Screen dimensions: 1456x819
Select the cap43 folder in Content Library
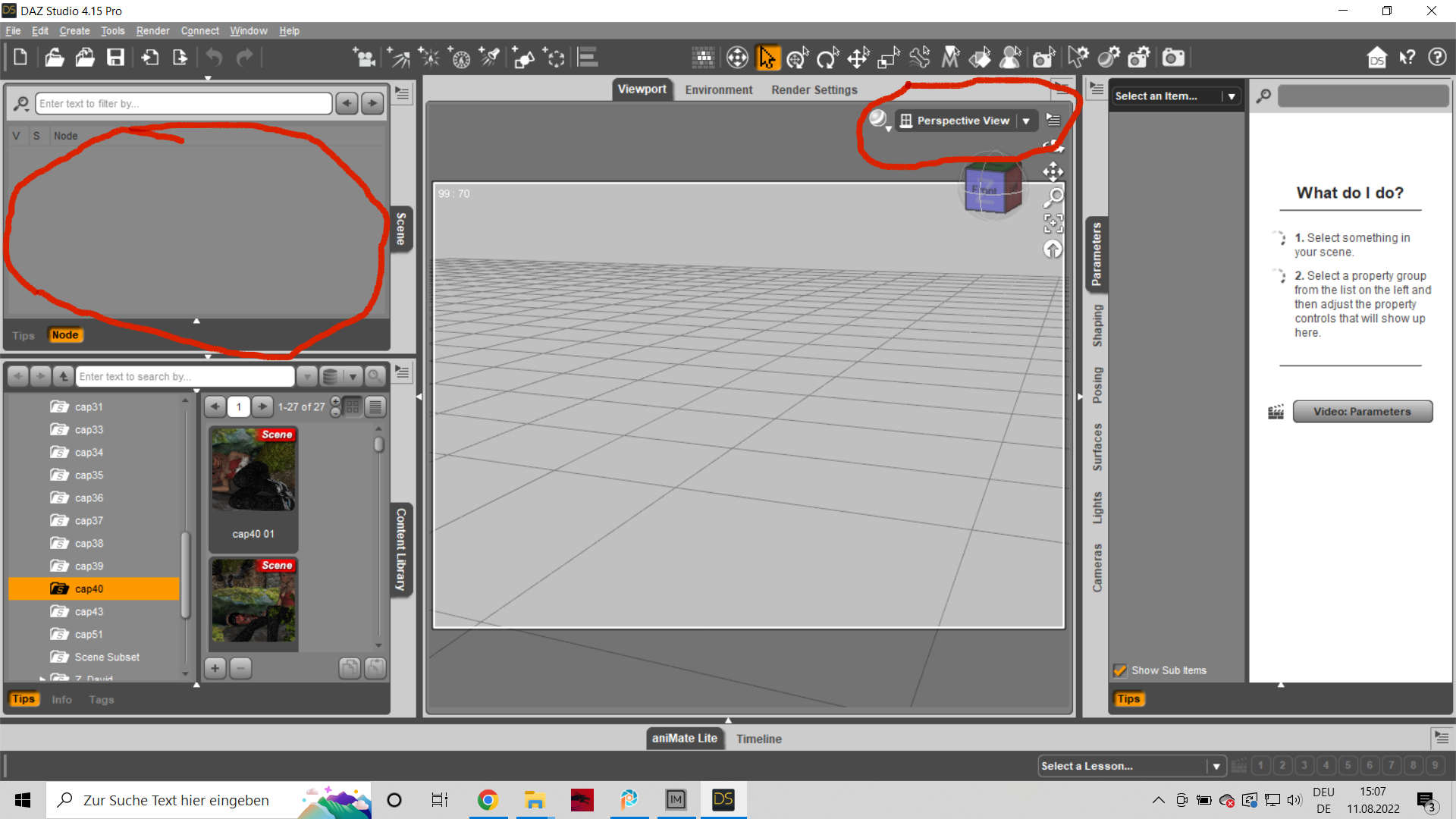tap(89, 611)
